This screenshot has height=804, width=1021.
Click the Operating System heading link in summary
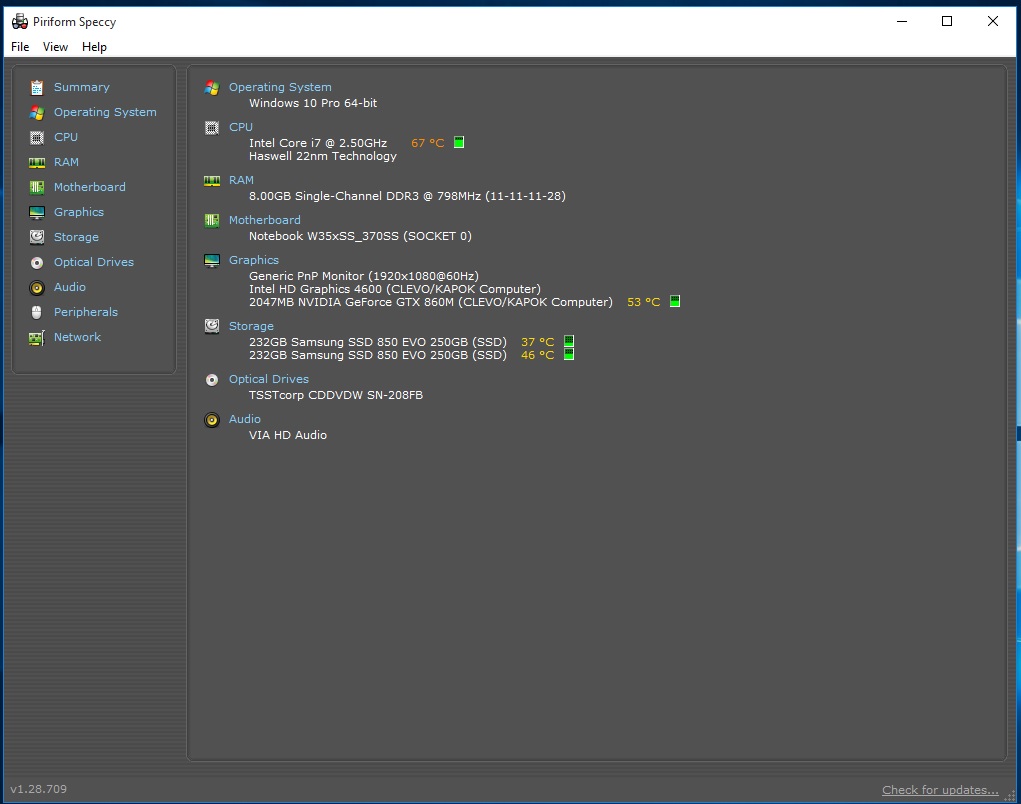click(280, 87)
